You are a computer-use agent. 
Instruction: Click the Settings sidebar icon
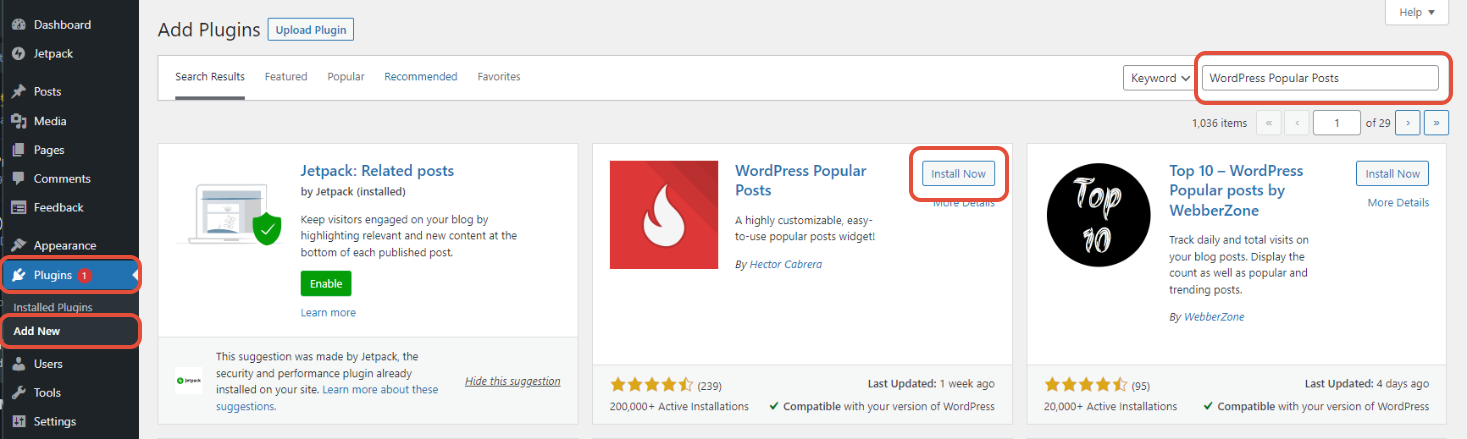click(x=18, y=422)
